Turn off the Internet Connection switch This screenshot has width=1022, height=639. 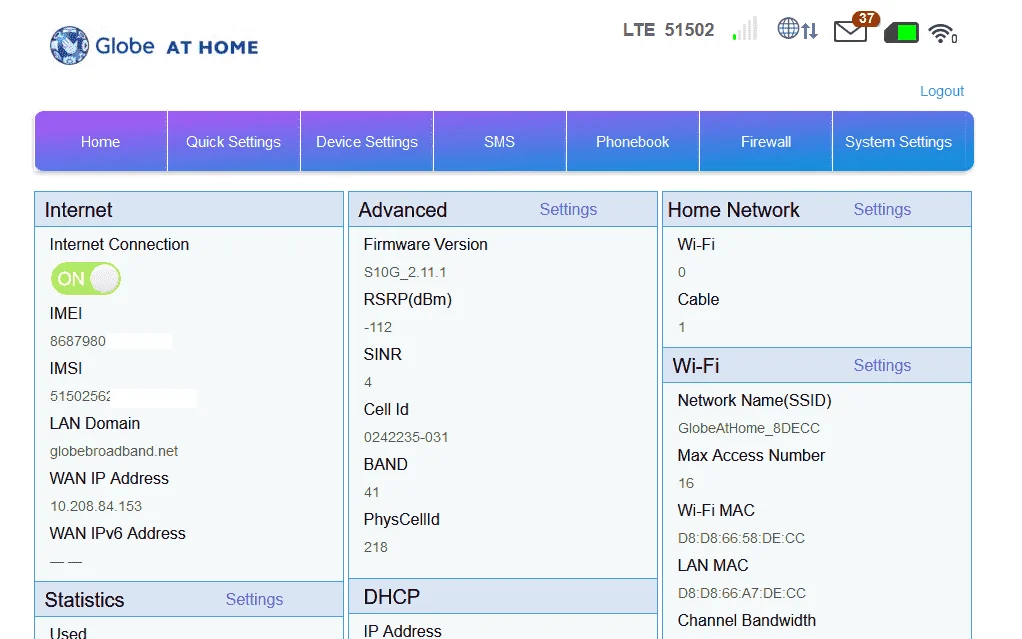pyautogui.click(x=86, y=278)
